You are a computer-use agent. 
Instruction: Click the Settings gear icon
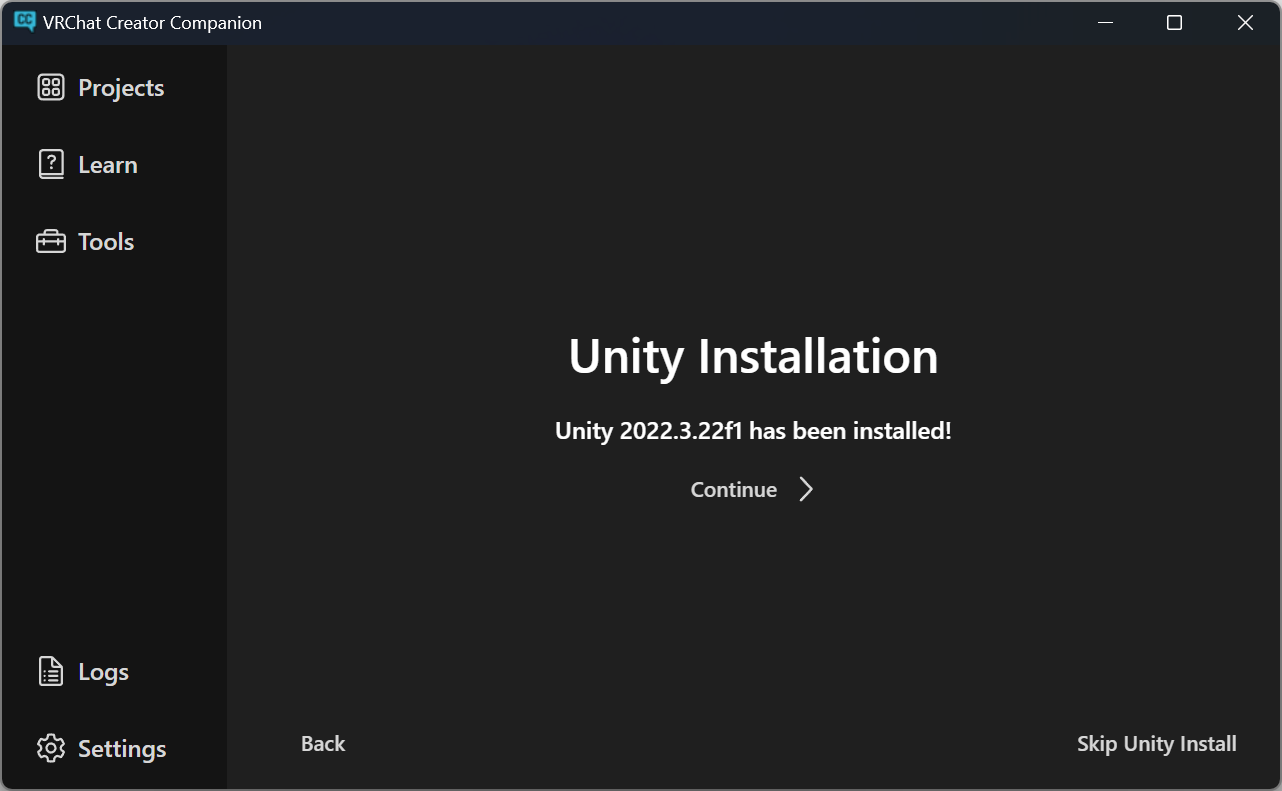tap(51, 749)
